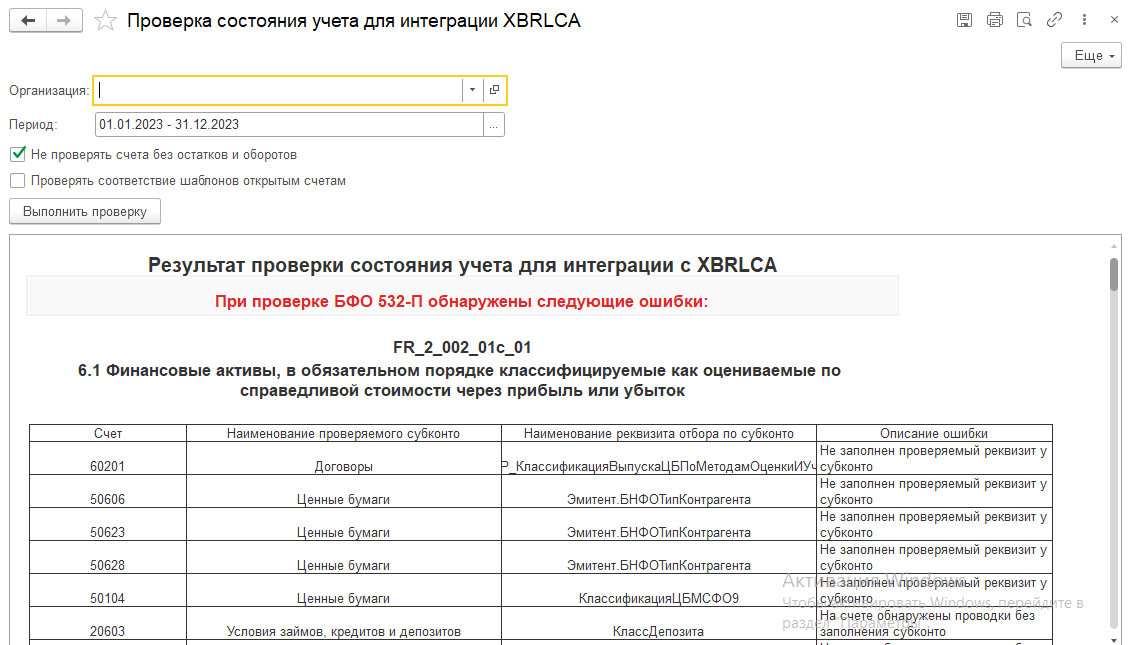
Task: Select account cell 50628
Action: [x=108, y=557]
